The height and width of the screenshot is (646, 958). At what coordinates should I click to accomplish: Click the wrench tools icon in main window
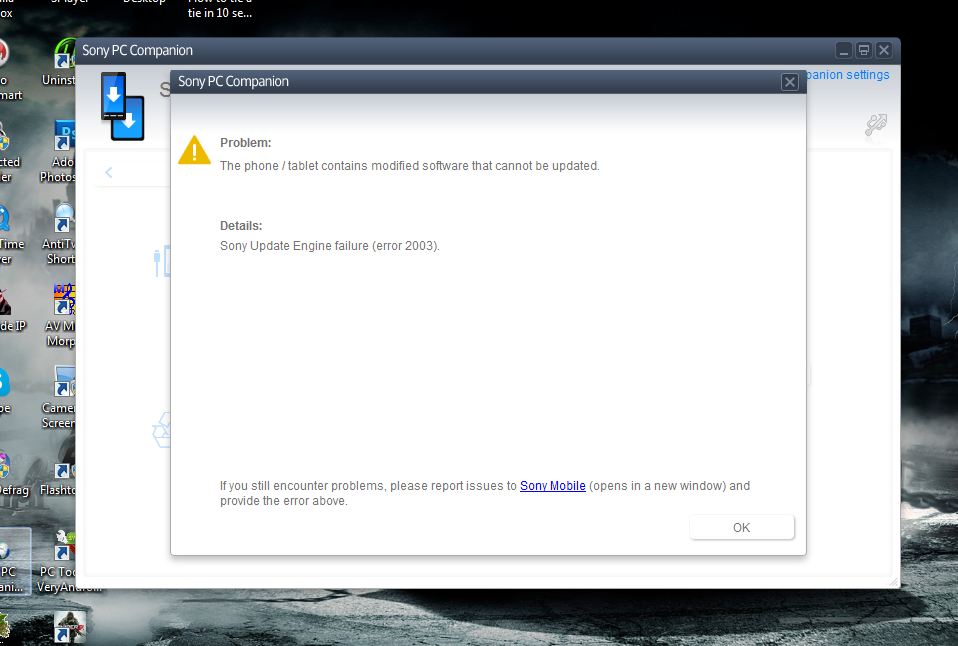pos(876,125)
